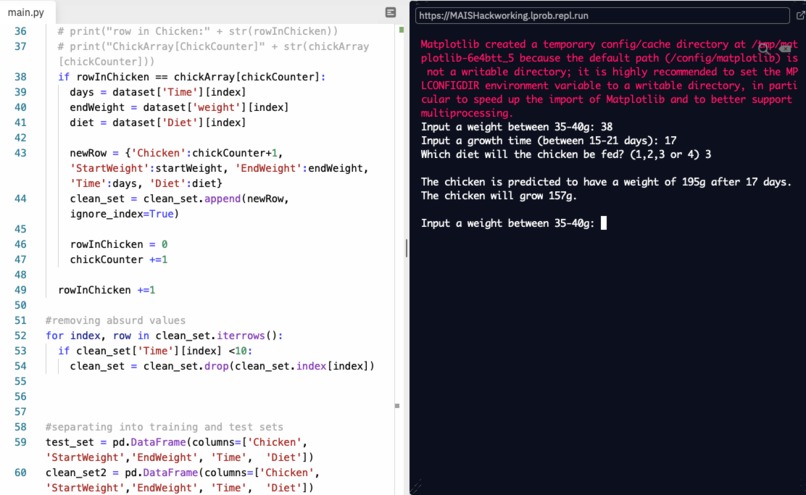Screen dimensions: 806x495
Task: Click the 'if rowInChicken == chickArray[chickCounter]:' line
Action: [x=192, y=77]
